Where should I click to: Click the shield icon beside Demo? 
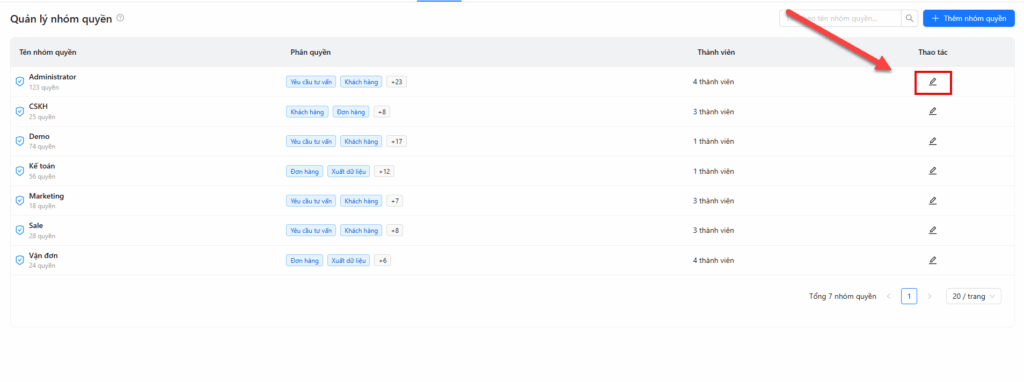[20, 141]
